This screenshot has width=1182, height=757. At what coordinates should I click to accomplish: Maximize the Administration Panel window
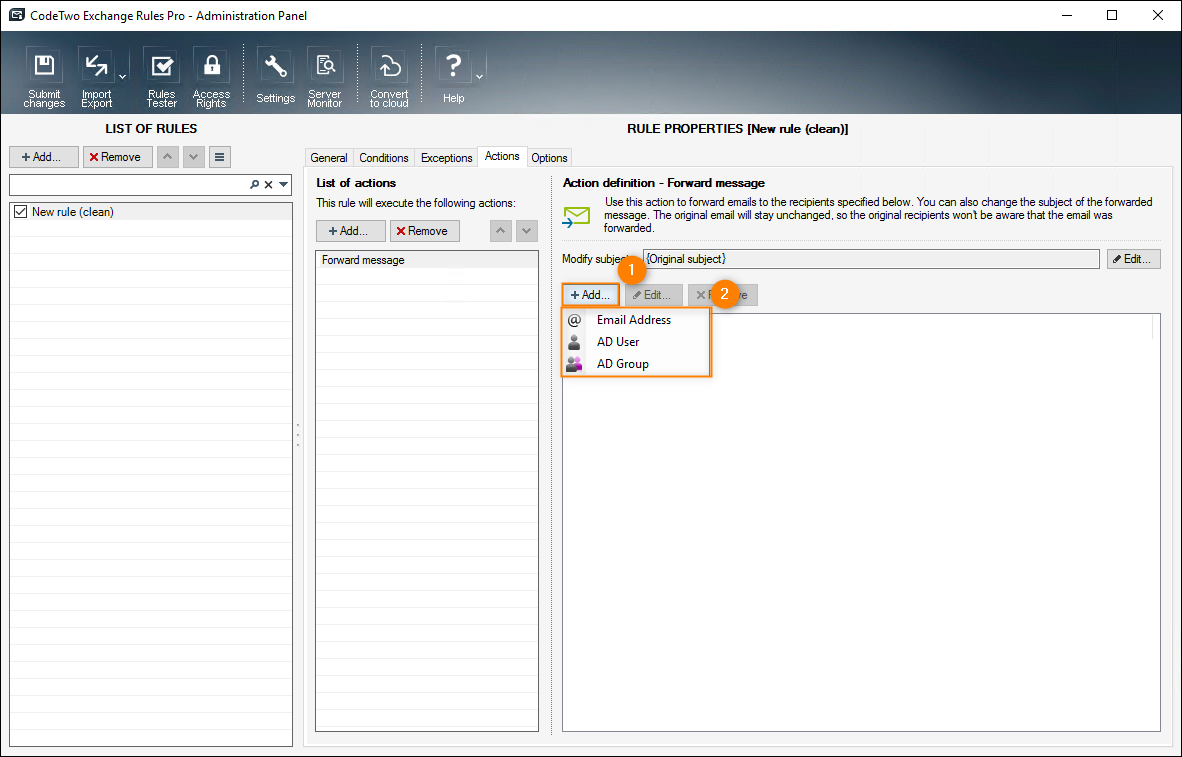1112,15
